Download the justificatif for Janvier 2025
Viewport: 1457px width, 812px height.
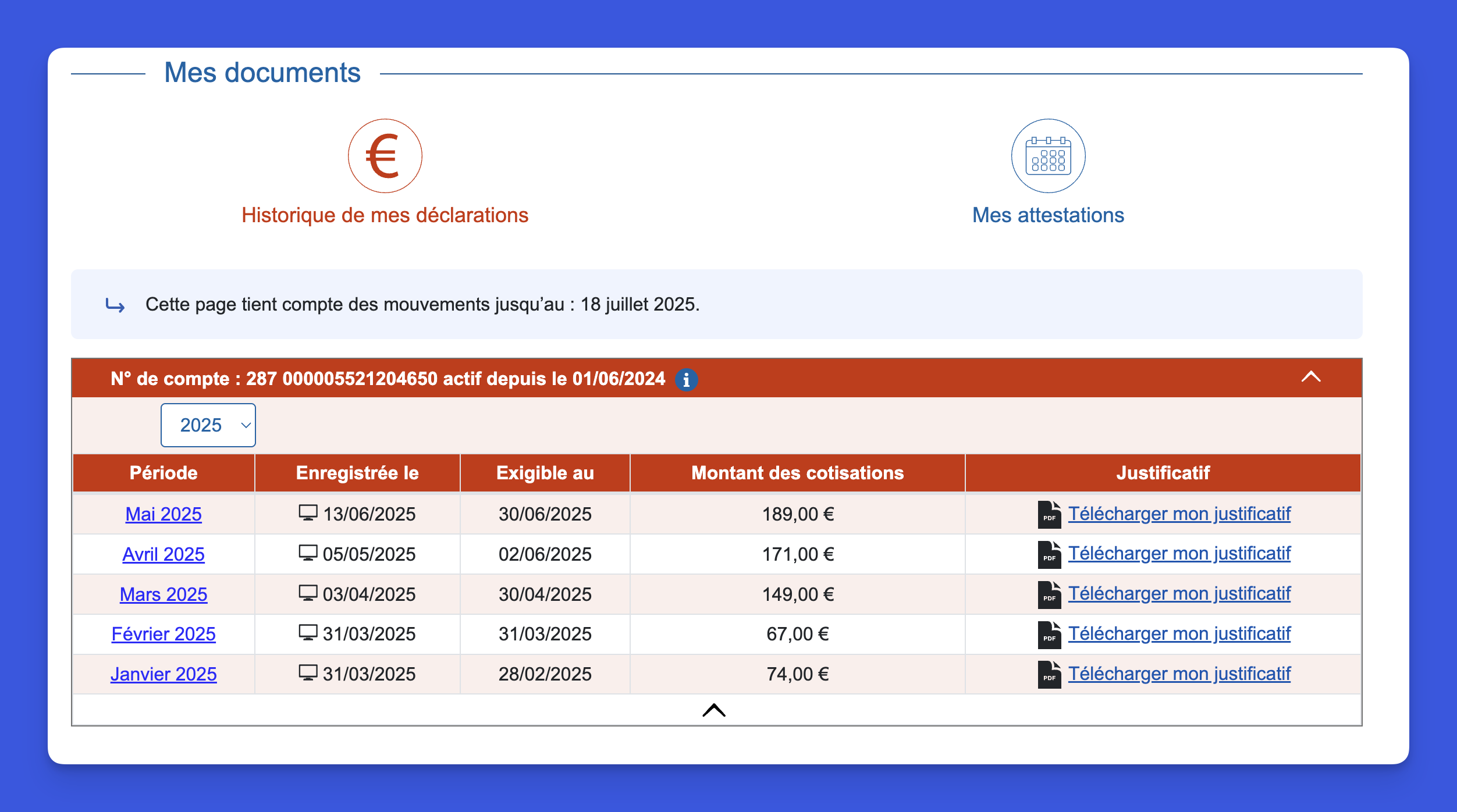pyautogui.click(x=1179, y=674)
